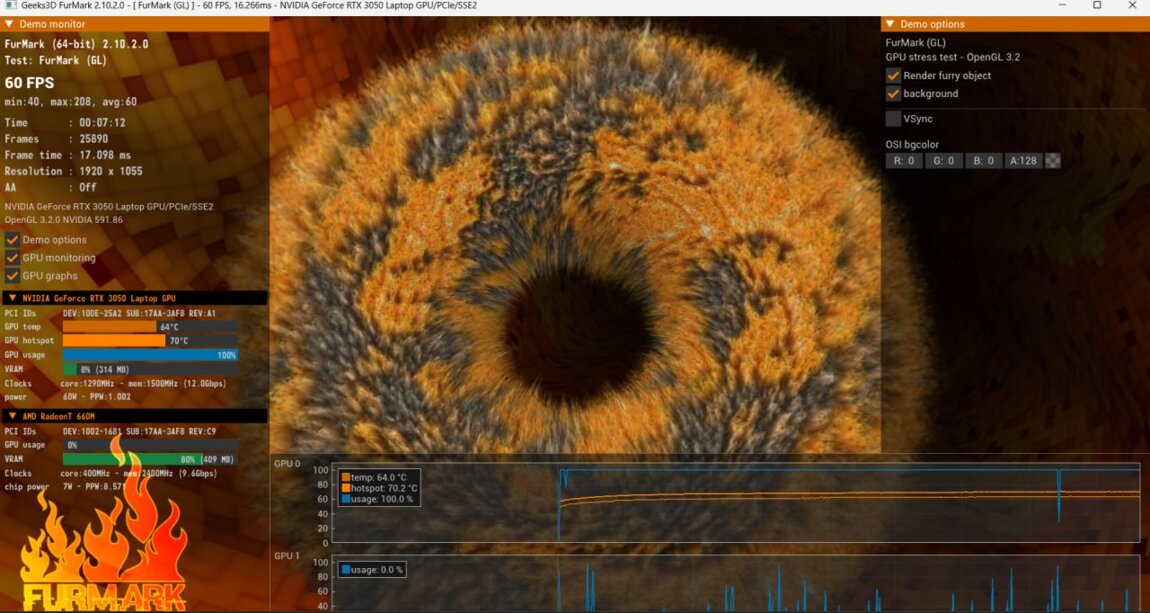Collapse the NVIDIA GeForce RTX 3050 section
1150x613 pixels.
point(11,299)
